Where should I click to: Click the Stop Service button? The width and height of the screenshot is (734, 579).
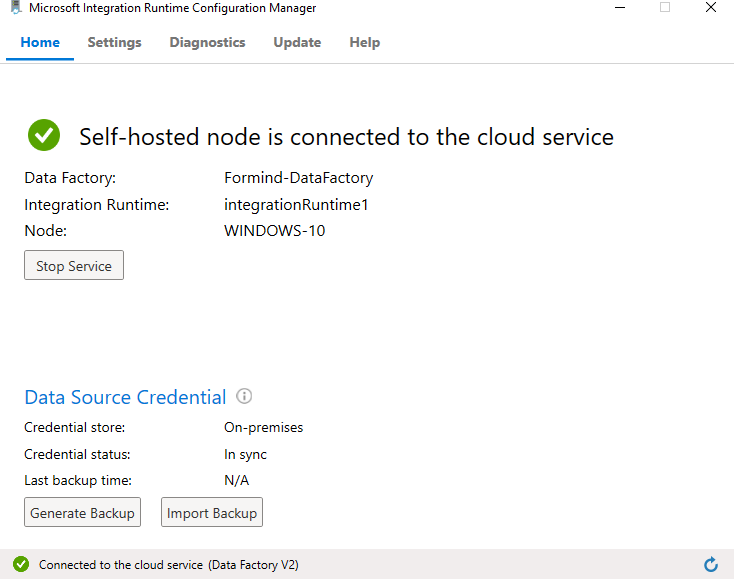pos(74,265)
